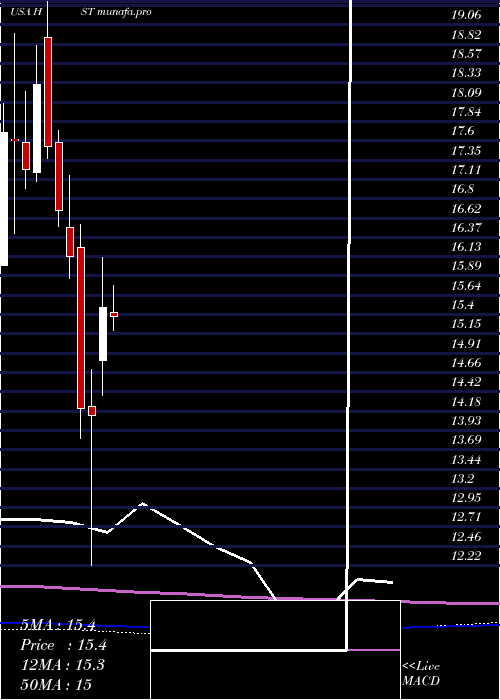Click the 16.37 price axis value
This screenshot has height=700, width=500.
pos(466,228)
